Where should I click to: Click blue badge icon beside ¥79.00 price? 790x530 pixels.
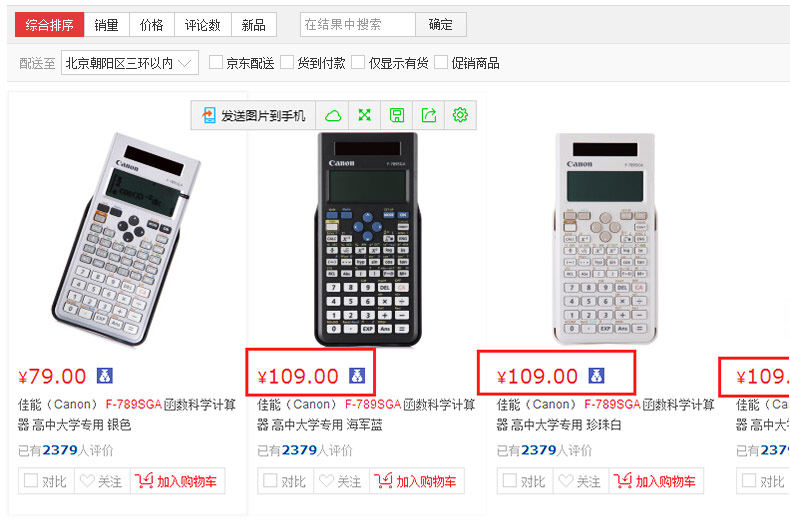coord(104,375)
